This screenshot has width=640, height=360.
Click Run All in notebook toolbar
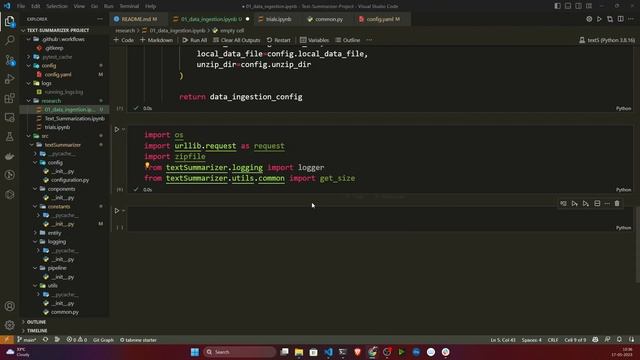click(195, 40)
